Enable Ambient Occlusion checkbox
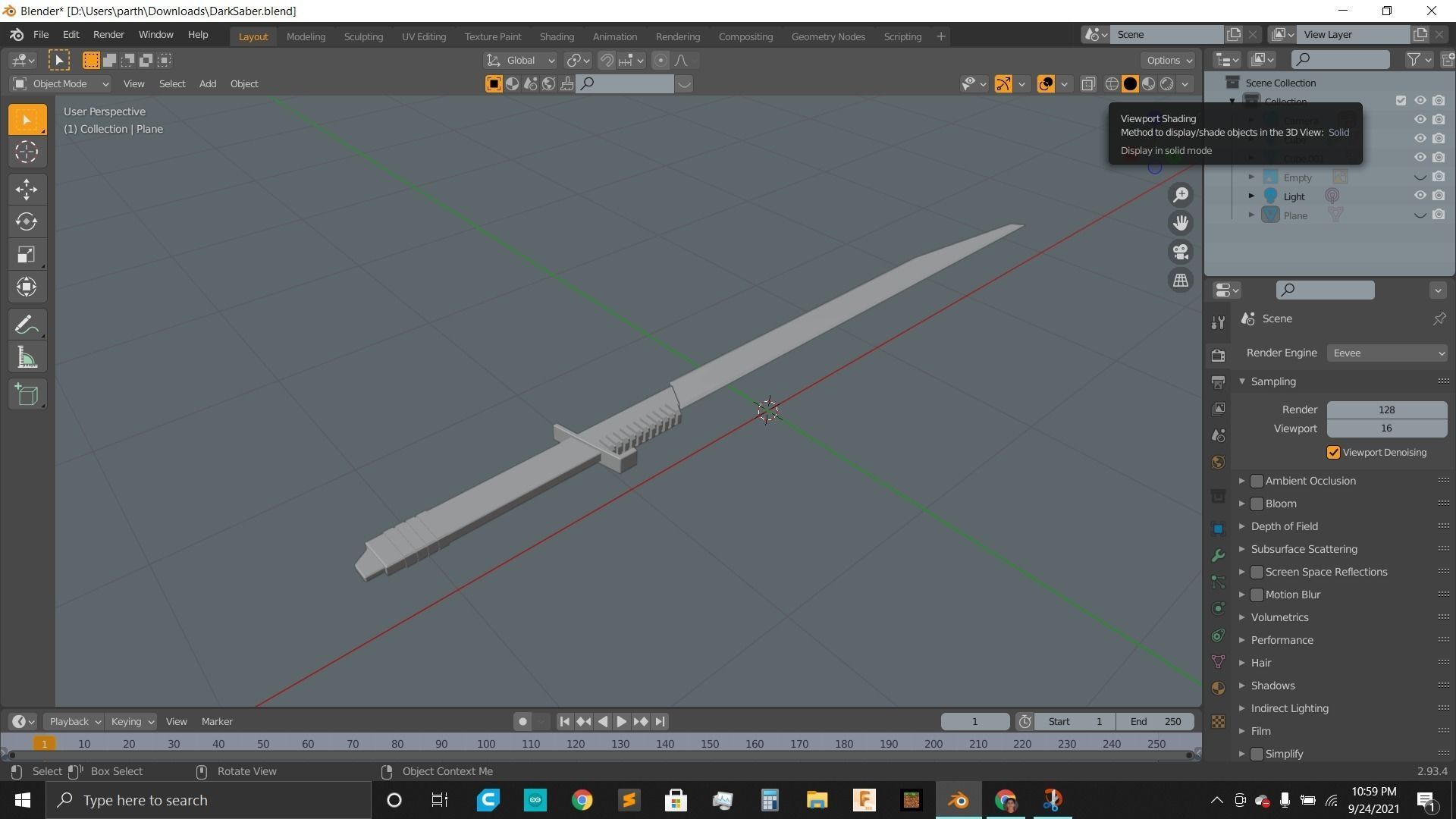The image size is (1456, 819). [1257, 481]
